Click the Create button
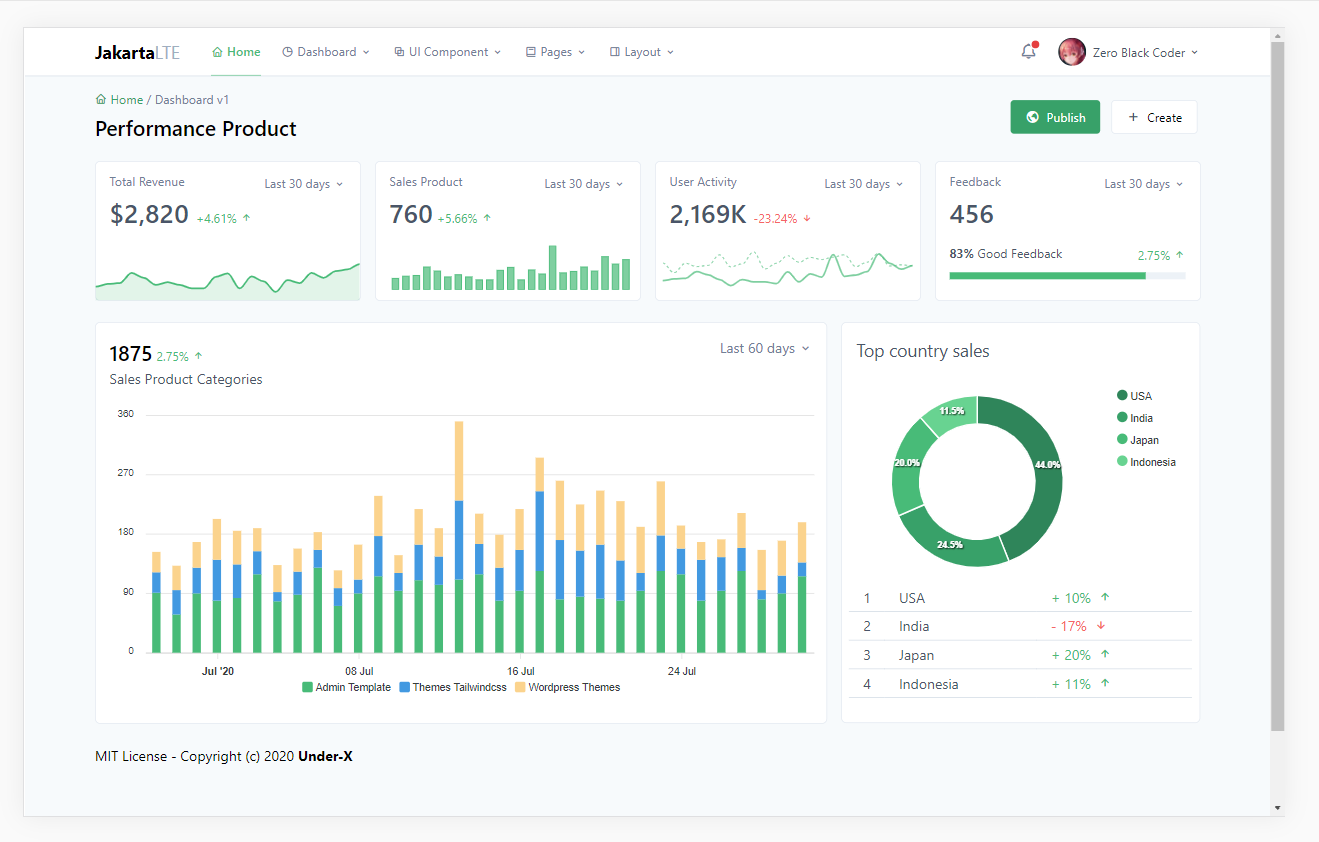Image resolution: width=1319 pixels, height=842 pixels. pyautogui.click(x=1154, y=117)
